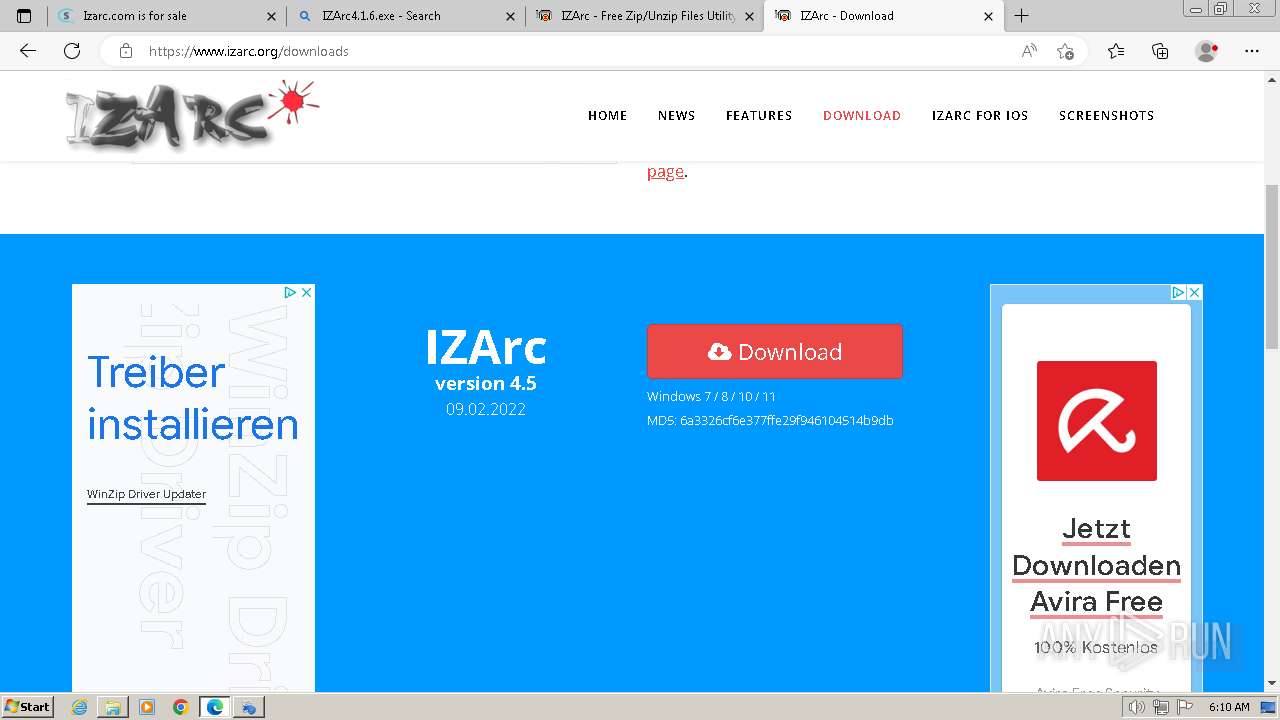The height and width of the screenshot is (720, 1280).
Task: Click the page vertical scrollbar thumb
Action: (1272, 266)
